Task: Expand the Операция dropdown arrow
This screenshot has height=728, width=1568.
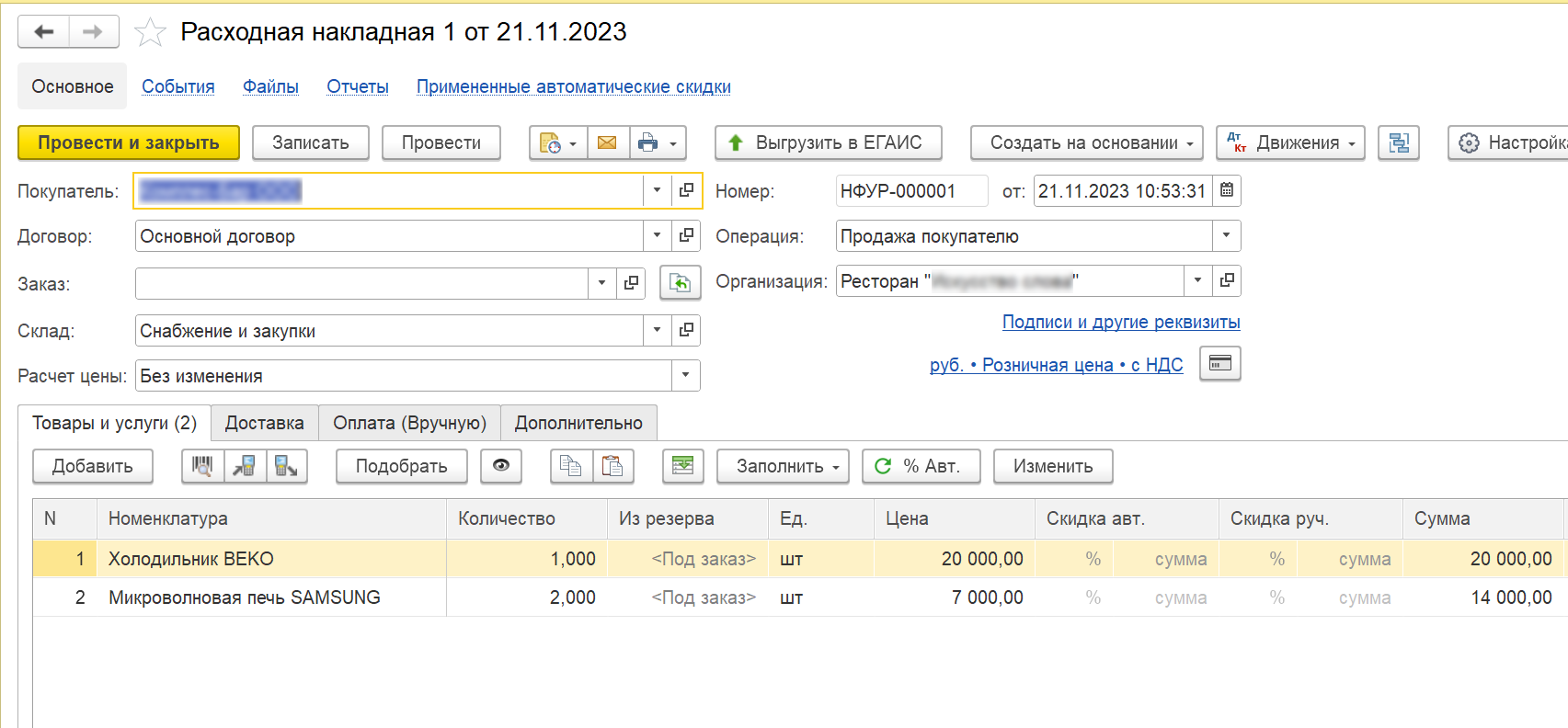Action: tap(1226, 235)
